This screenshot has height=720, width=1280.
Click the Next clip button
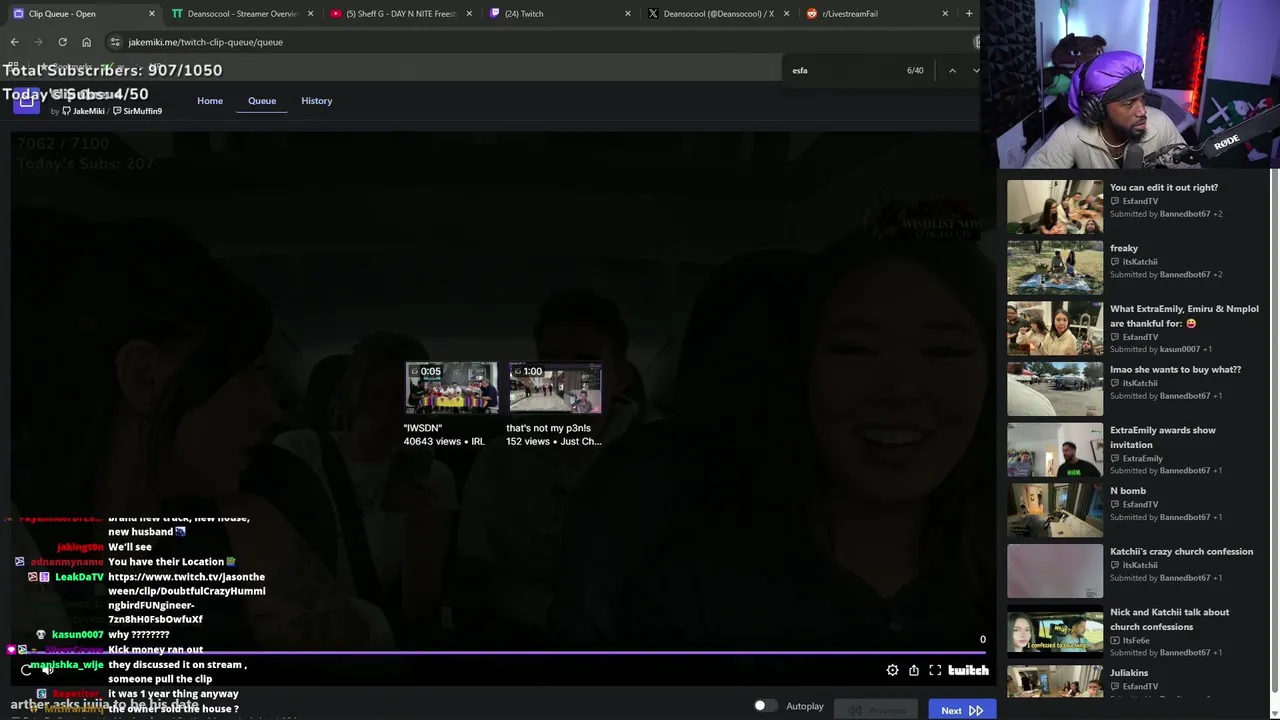pos(961,710)
